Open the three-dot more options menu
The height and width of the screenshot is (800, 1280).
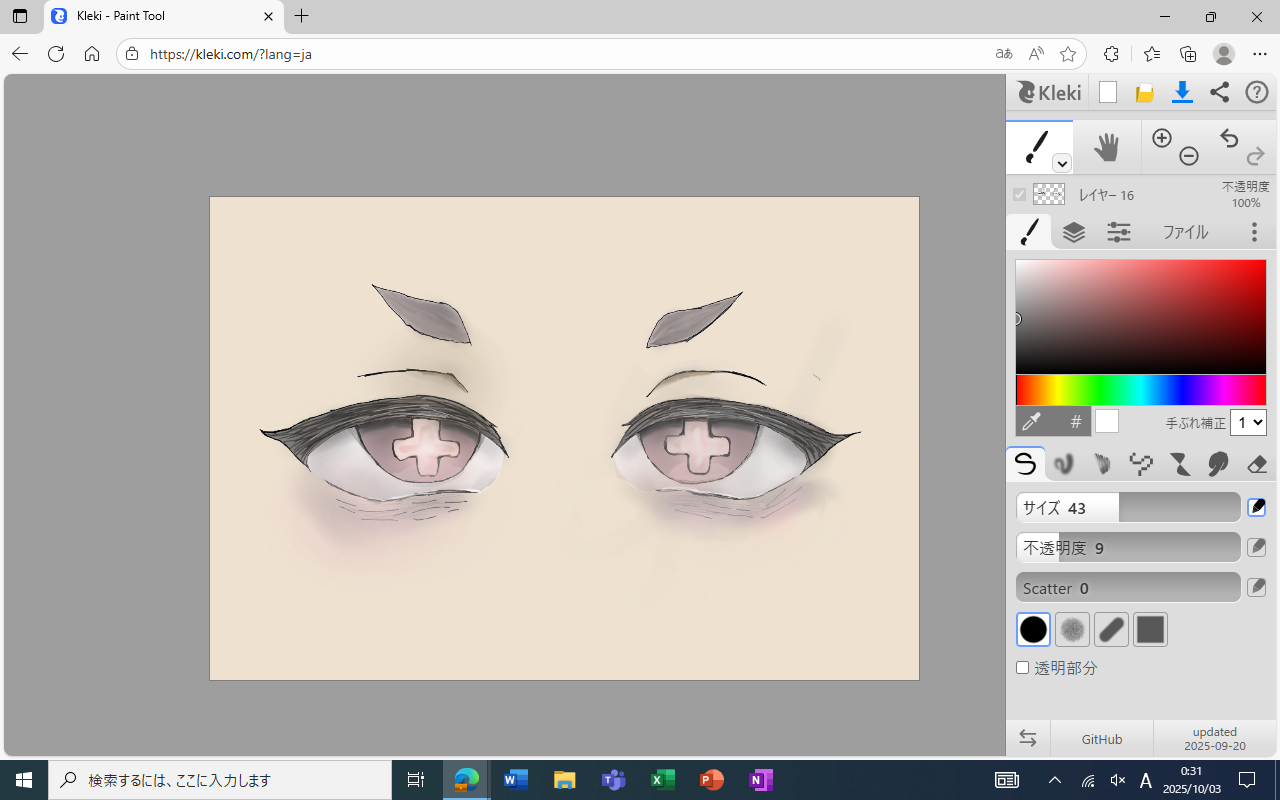point(1254,233)
